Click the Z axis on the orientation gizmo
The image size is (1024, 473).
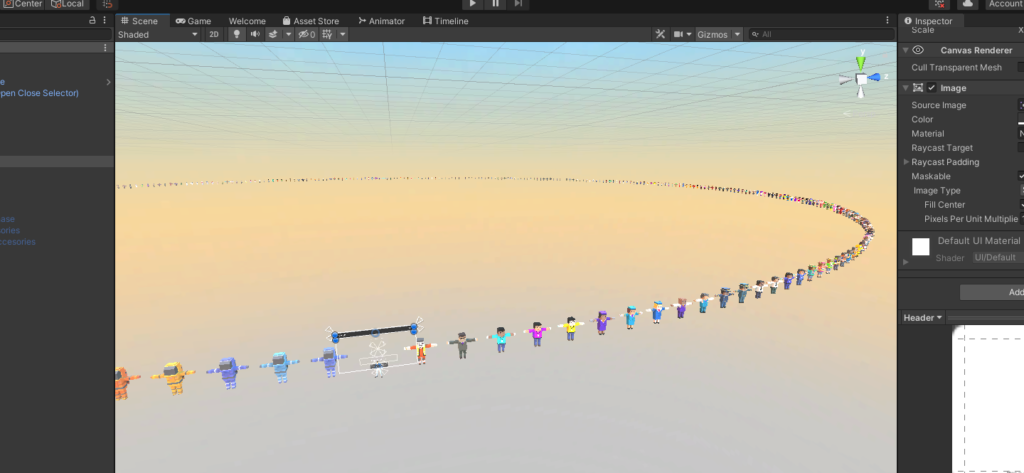pyautogui.click(x=875, y=78)
